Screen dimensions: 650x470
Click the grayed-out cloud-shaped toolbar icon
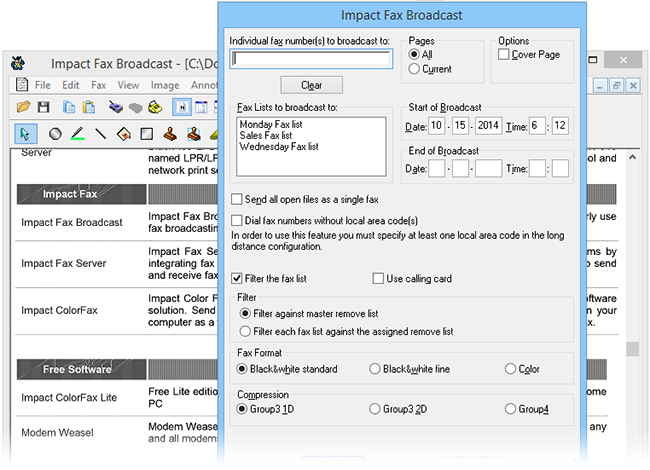point(135,108)
